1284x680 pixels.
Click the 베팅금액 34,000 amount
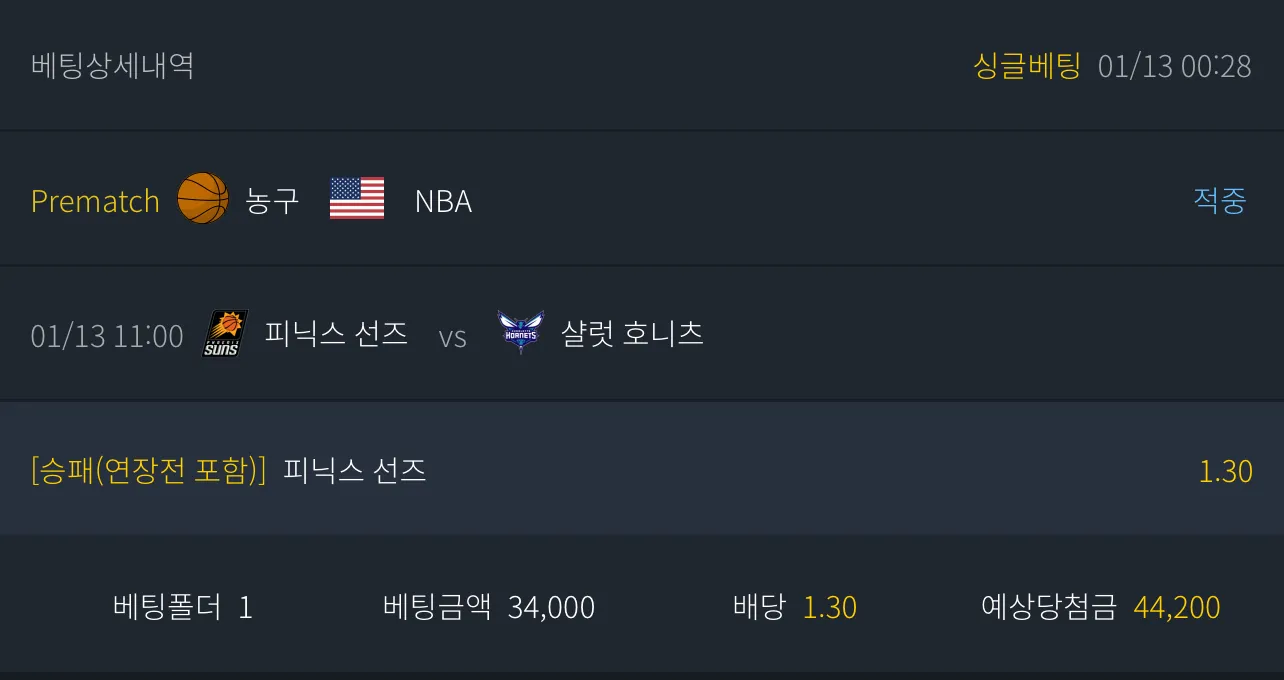pyautogui.click(x=489, y=607)
